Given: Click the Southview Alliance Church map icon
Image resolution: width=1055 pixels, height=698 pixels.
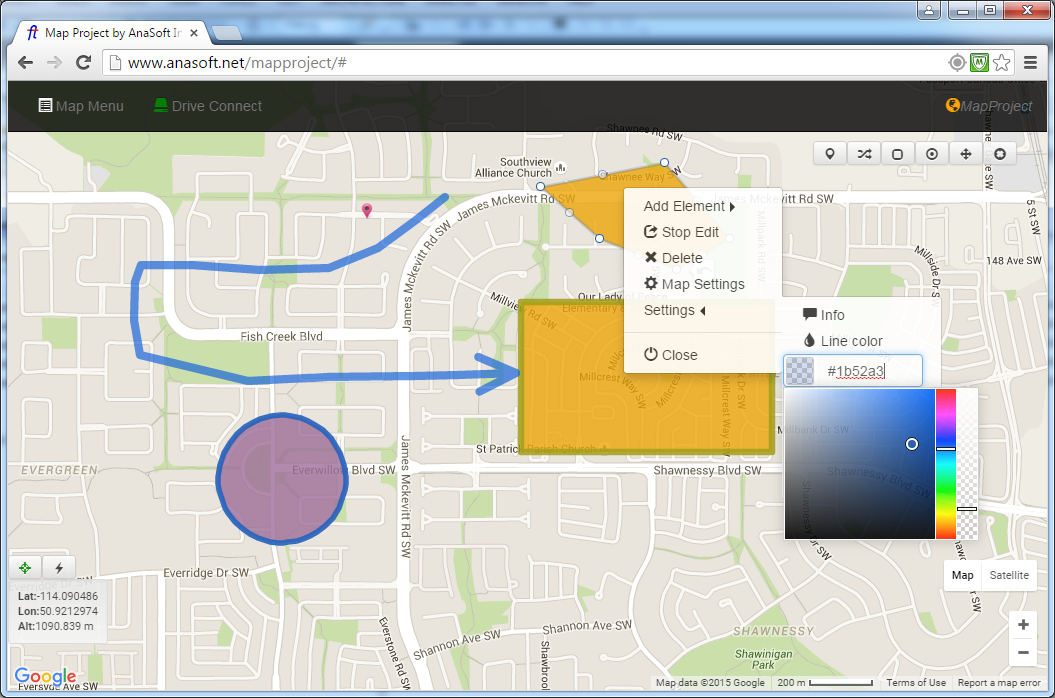Looking at the screenshot, I should click(560, 167).
